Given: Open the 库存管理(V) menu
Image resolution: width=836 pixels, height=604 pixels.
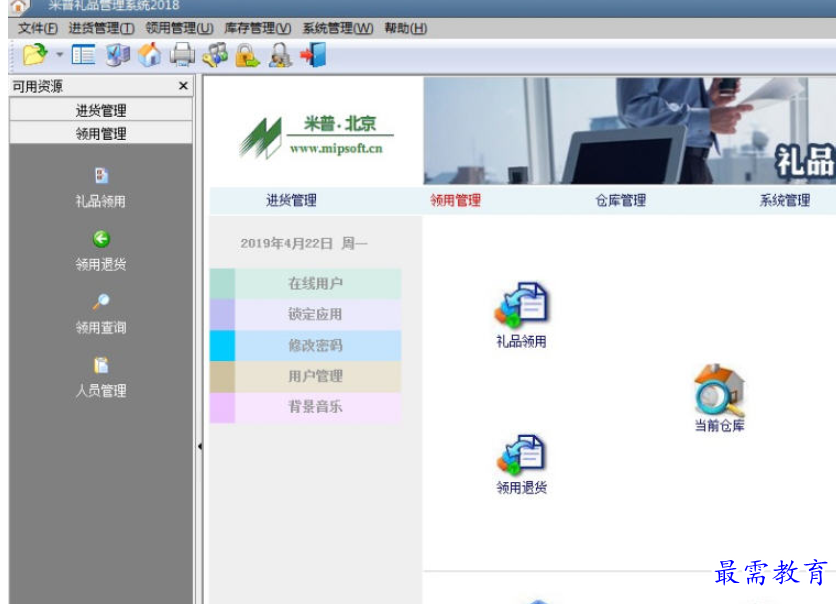Looking at the screenshot, I should coord(258,28).
